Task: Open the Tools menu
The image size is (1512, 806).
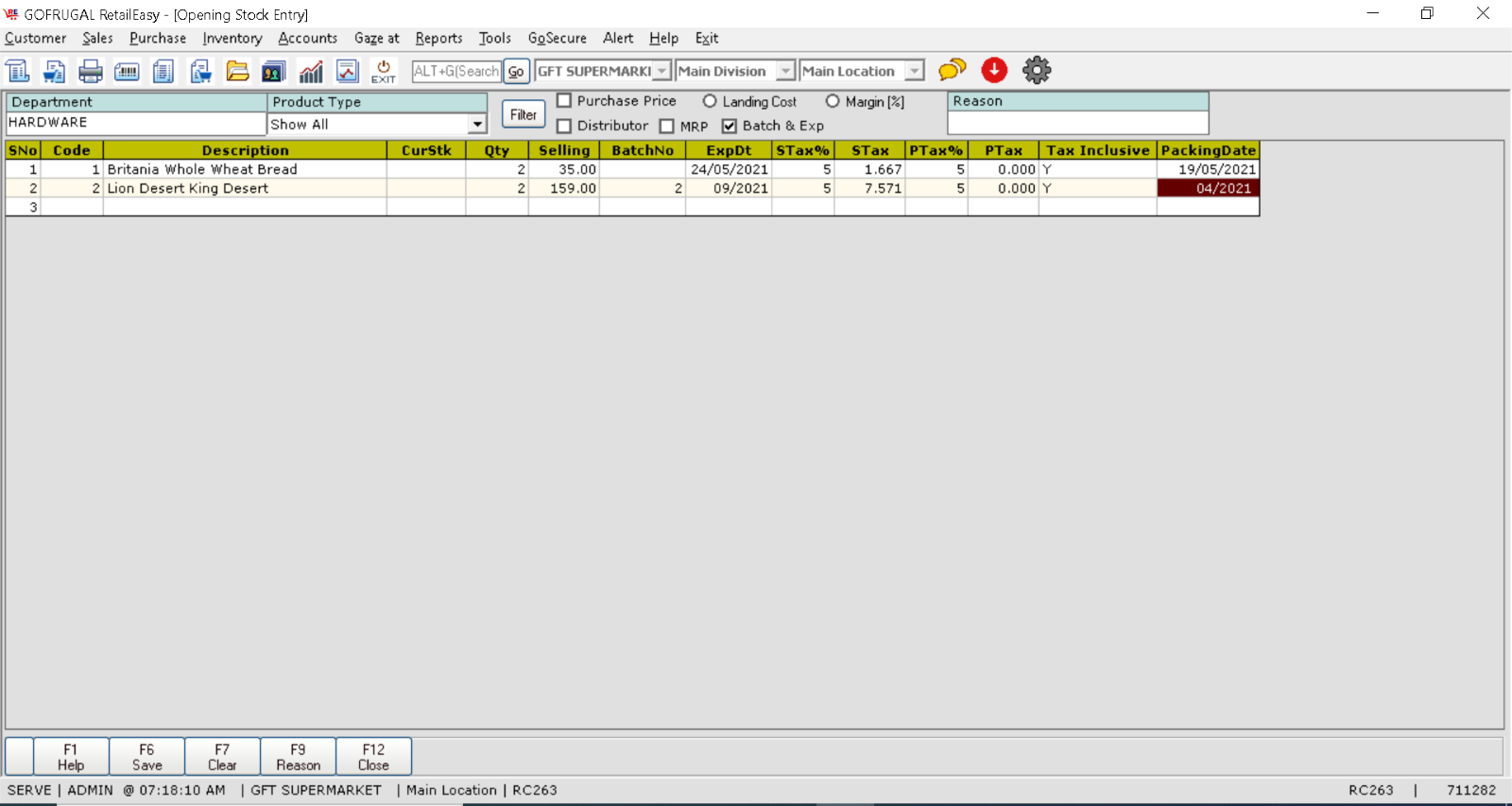Action: click(x=495, y=39)
